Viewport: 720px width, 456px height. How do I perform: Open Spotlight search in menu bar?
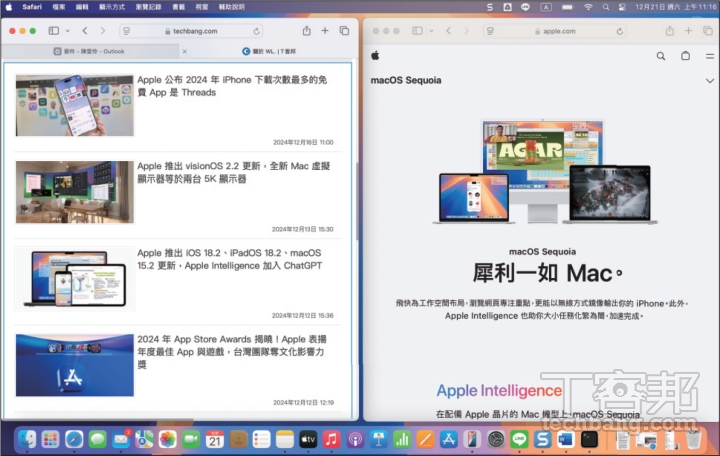point(606,7)
